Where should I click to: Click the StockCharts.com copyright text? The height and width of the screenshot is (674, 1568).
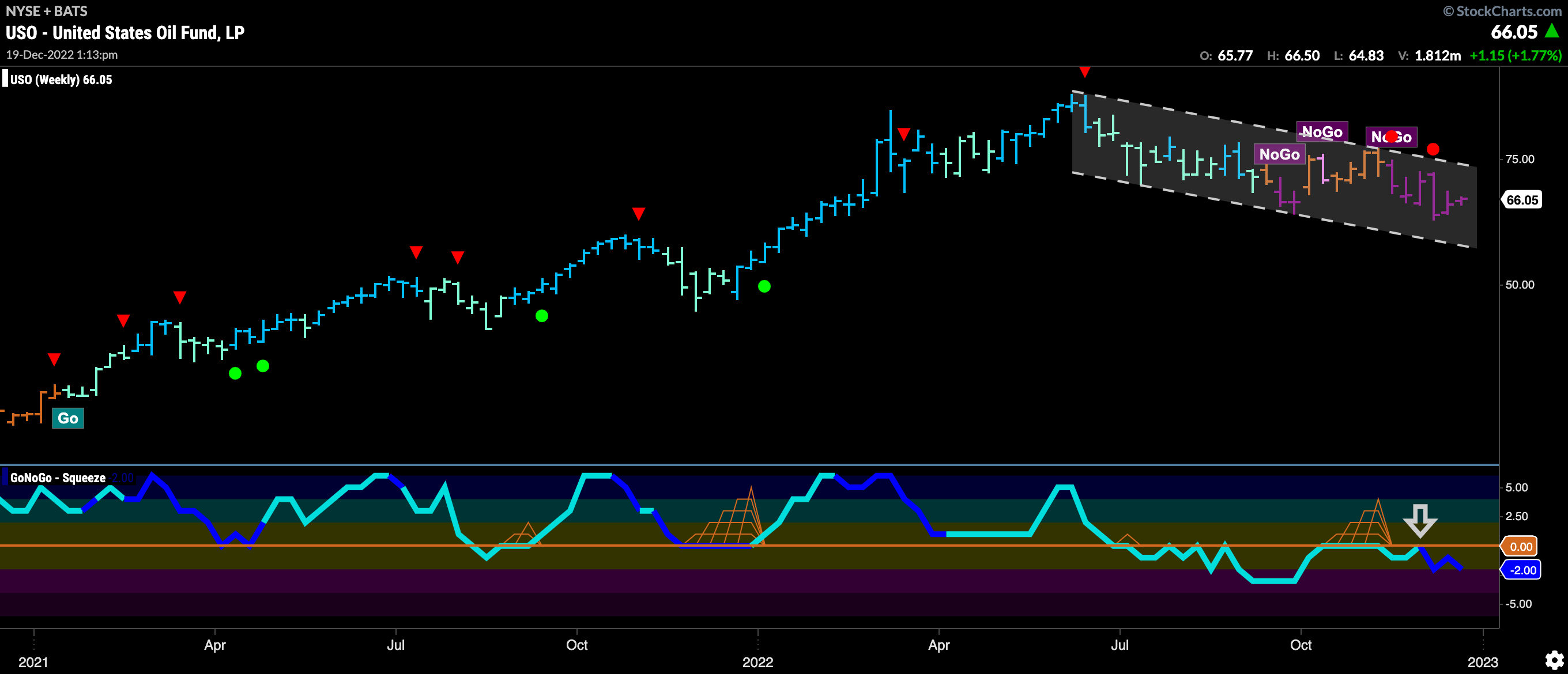1503,11
